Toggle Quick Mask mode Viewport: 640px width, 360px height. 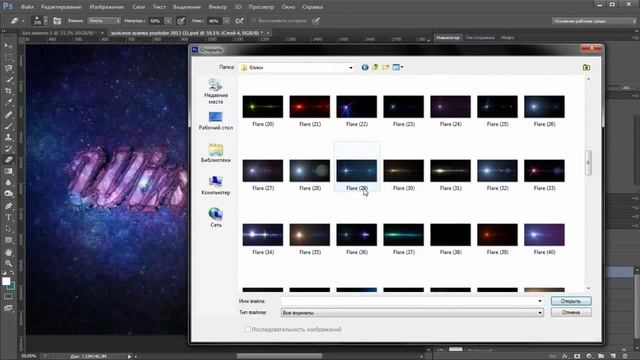tap(9, 296)
